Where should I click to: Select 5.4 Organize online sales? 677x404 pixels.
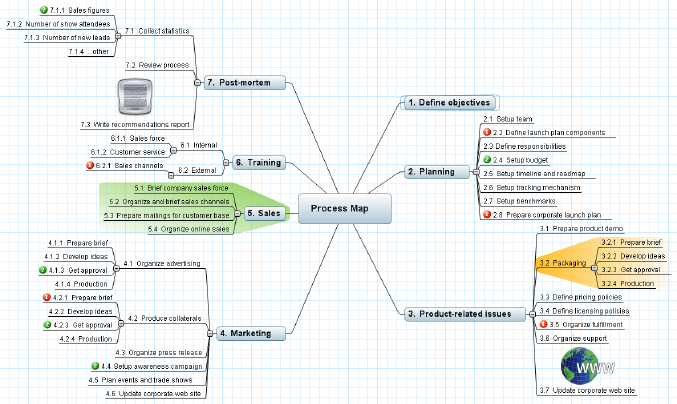pyautogui.click(x=188, y=229)
